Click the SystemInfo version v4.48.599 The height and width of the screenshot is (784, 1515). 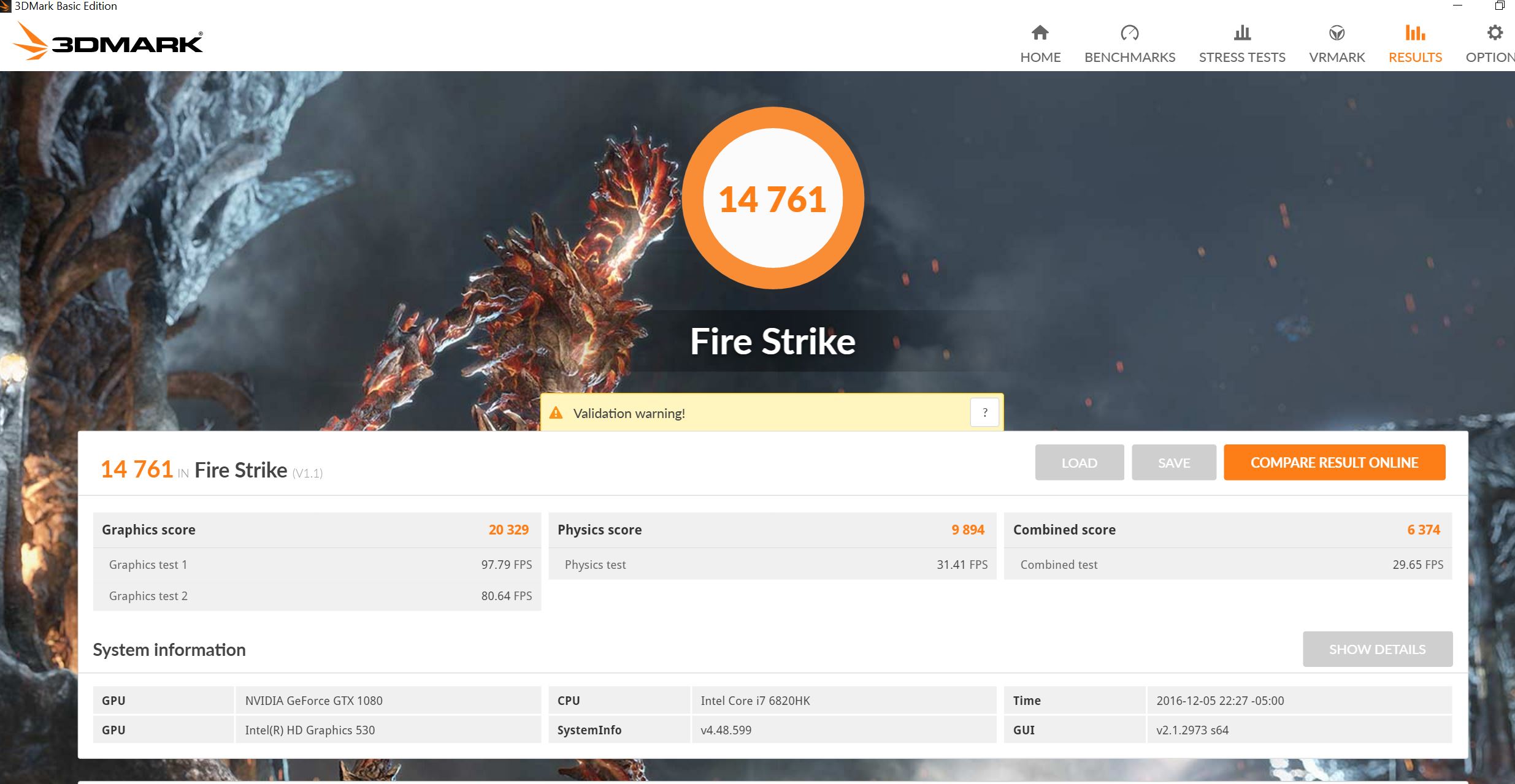[x=726, y=730]
